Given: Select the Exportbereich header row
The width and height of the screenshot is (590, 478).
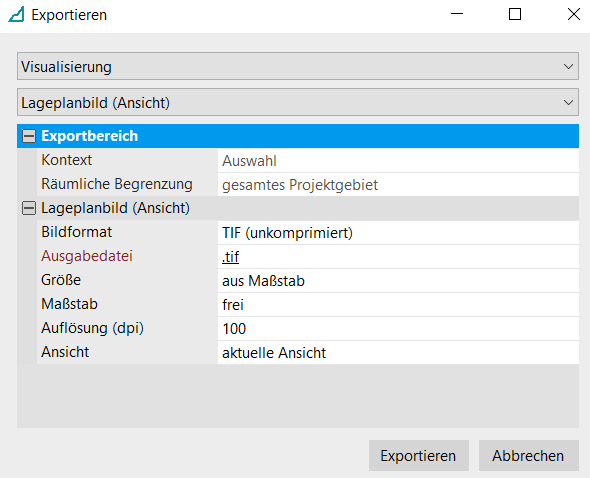Looking at the screenshot, I should 298,136.
